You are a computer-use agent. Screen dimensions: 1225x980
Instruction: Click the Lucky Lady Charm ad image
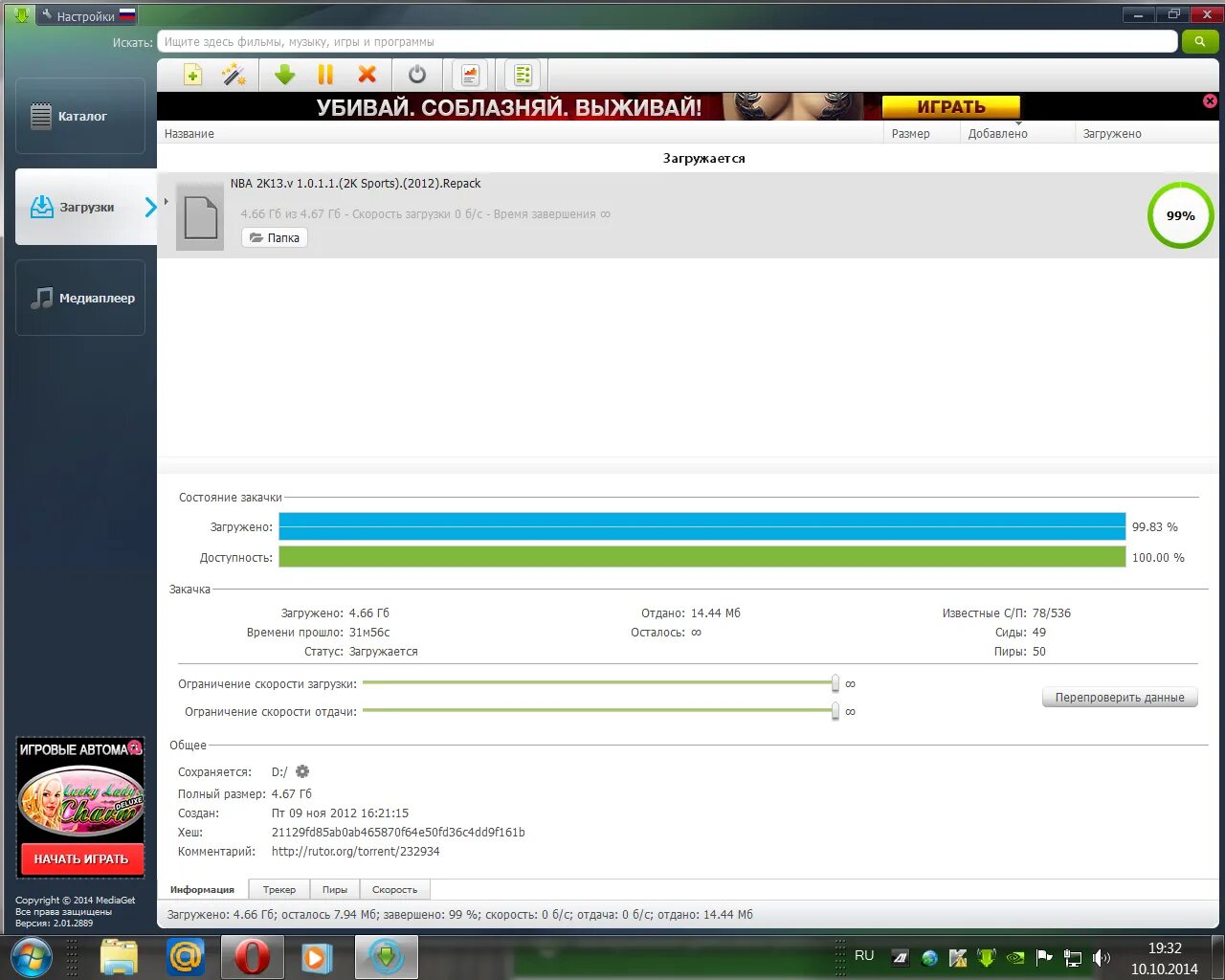click(81, 802)
